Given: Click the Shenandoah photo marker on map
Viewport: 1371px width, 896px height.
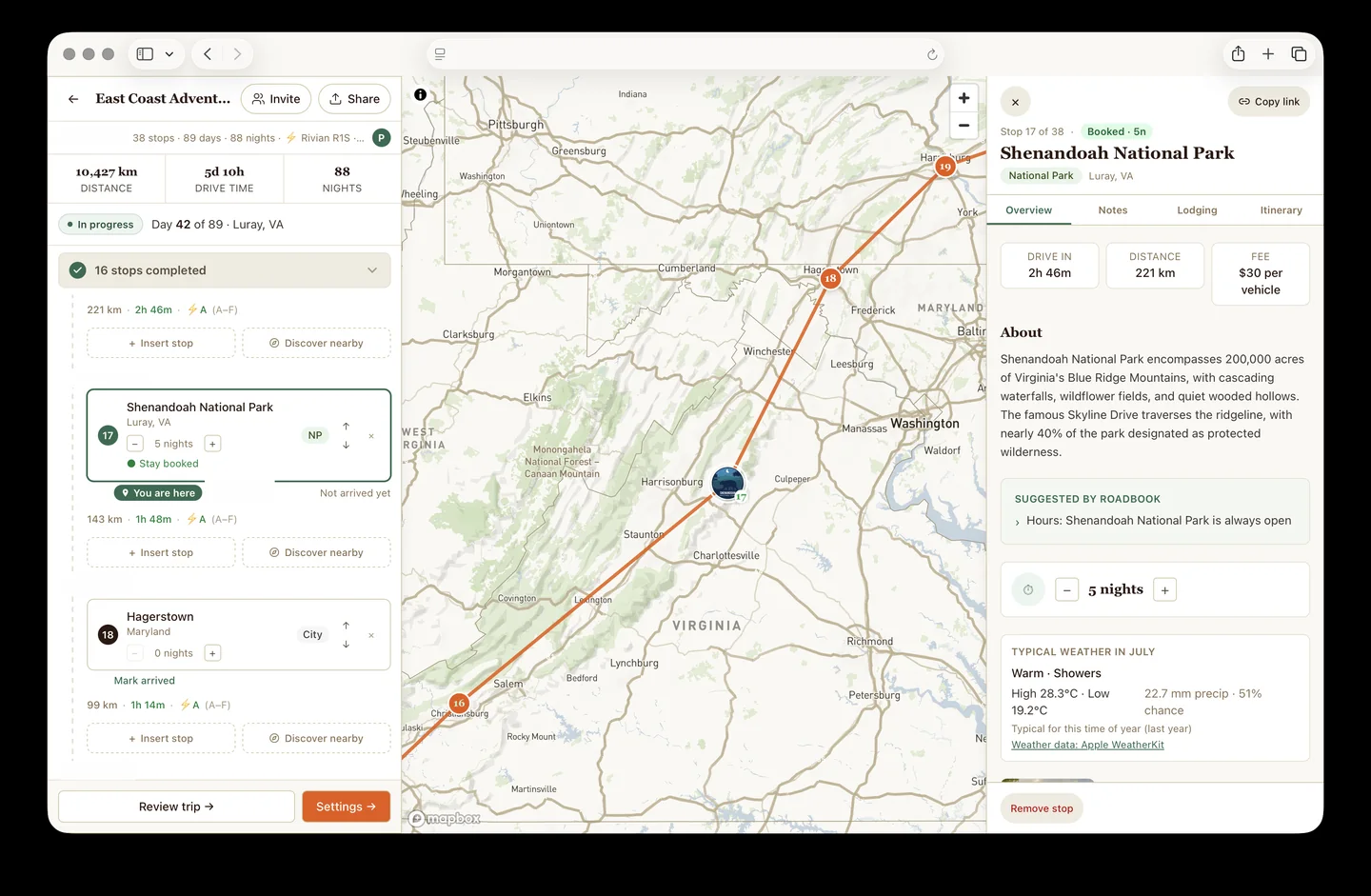Looking at the screenshot, I should tap(727, 483).
